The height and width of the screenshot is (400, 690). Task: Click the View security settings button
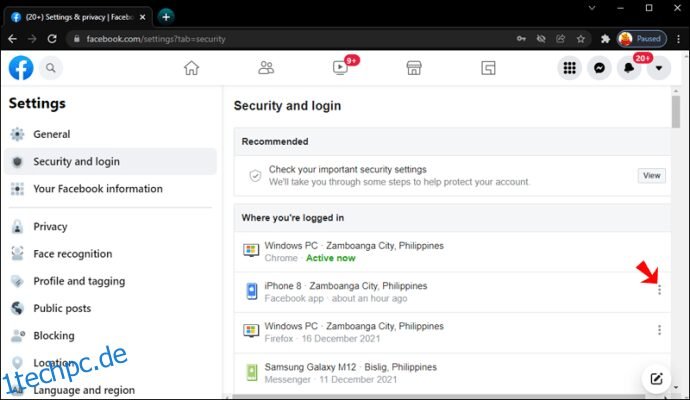click(651, 176)
